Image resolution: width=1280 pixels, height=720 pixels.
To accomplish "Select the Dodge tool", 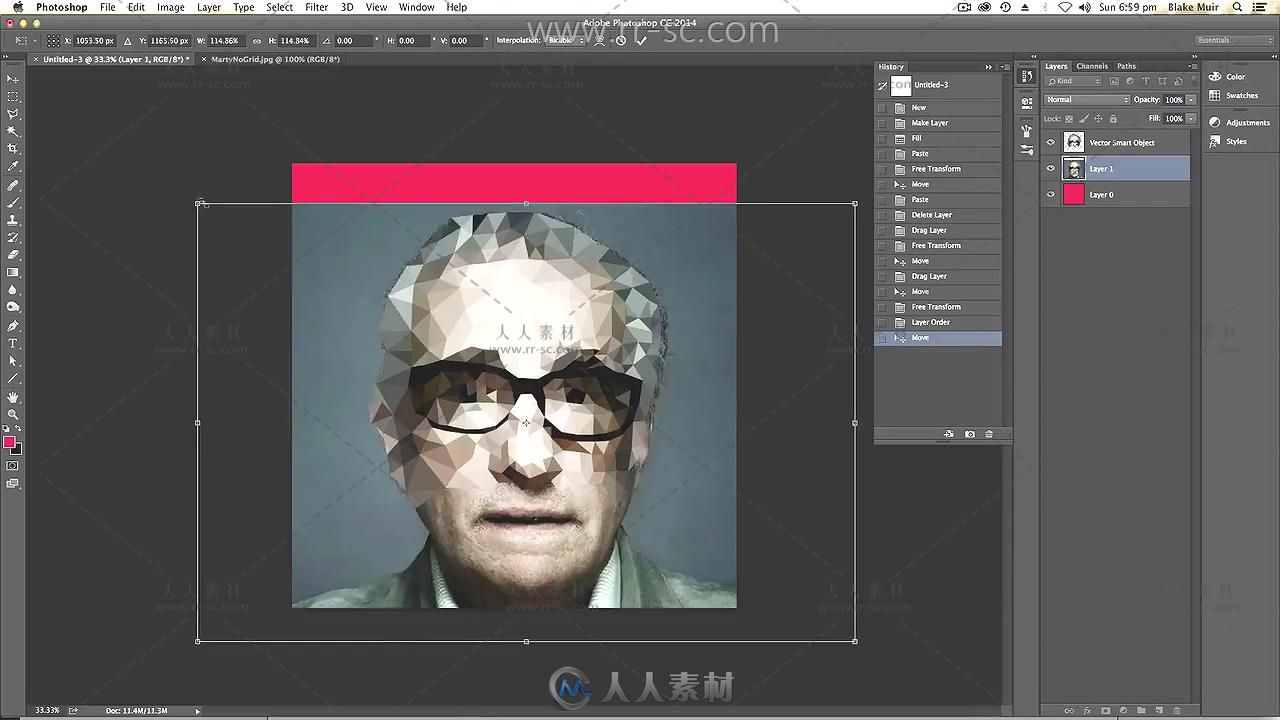I will pyautogui.click(x=13, y=307).
